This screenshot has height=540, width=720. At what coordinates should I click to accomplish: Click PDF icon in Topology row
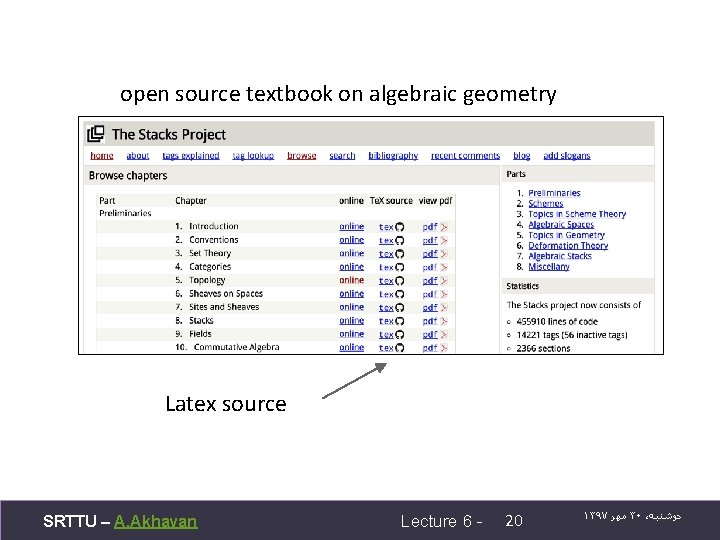click(x=444, y=281)
